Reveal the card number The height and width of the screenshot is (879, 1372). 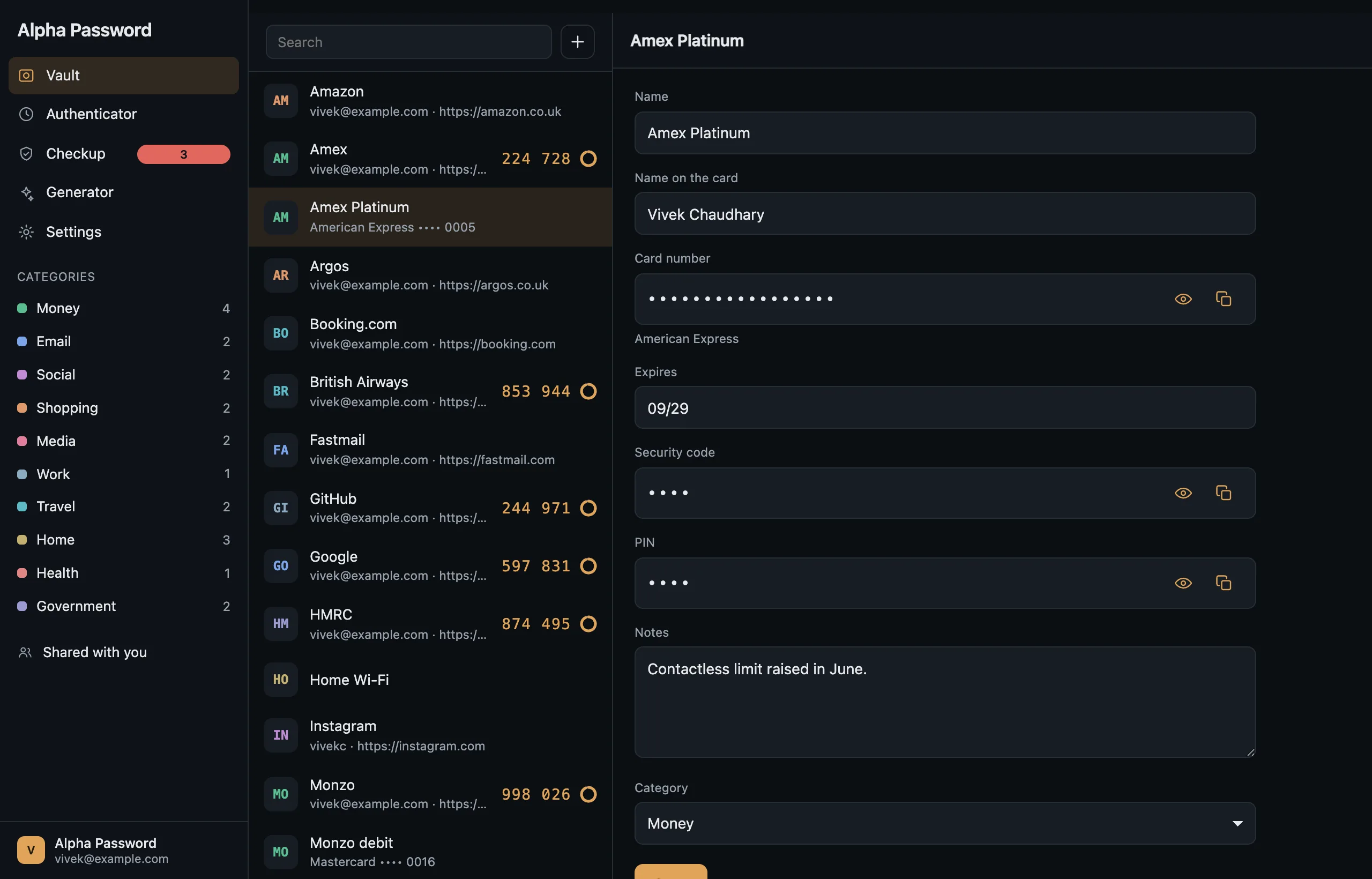point(1183,299)
